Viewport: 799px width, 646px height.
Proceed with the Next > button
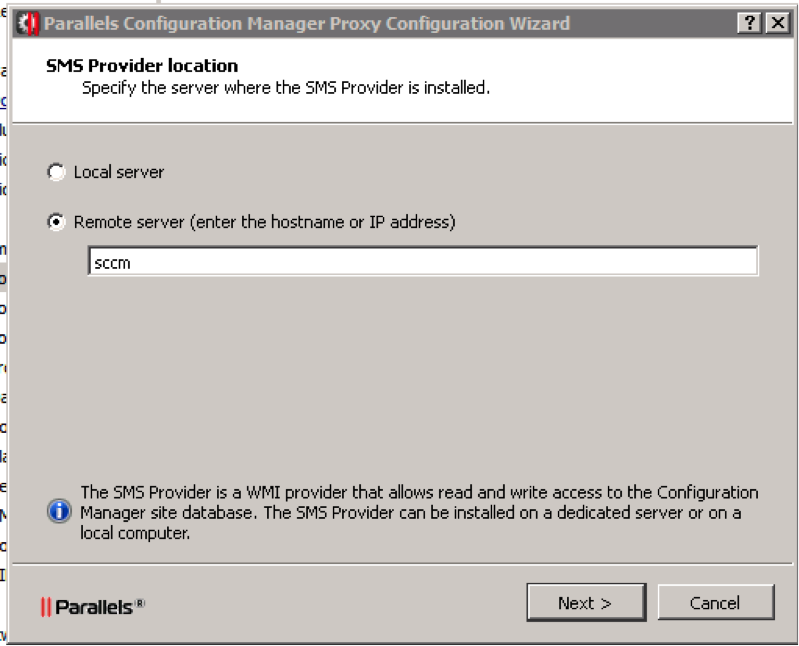coord(585,603)
